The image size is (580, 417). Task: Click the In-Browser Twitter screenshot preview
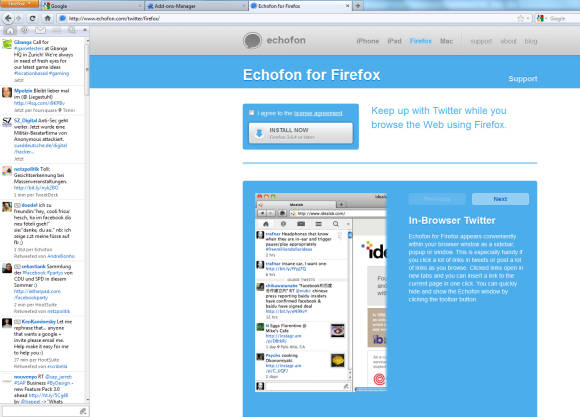[x=320, y=292]
